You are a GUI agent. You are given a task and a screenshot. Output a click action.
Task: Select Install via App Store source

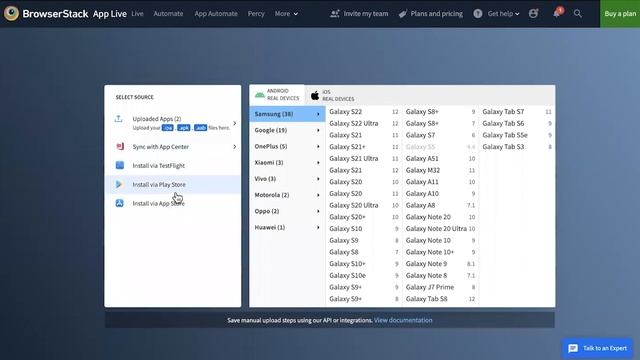[x=173, y=203]
